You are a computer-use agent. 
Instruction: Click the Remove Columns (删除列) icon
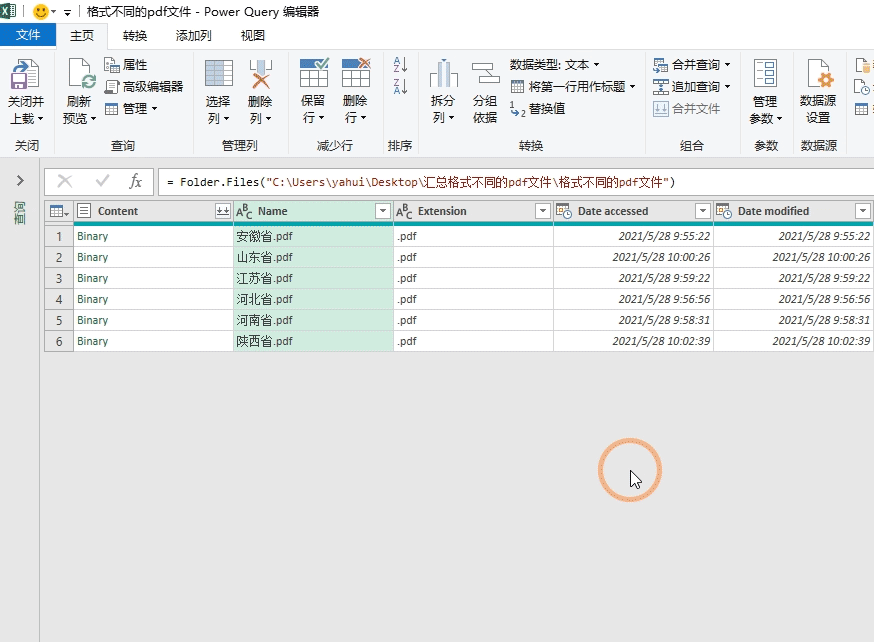260,74
